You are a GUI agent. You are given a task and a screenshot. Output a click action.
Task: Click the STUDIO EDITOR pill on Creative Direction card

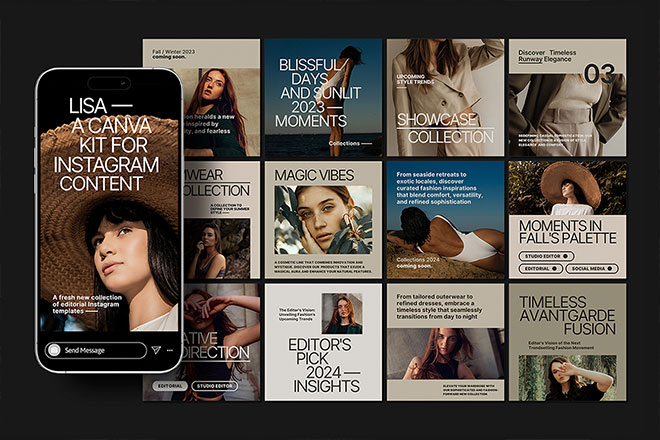(215, 386)
